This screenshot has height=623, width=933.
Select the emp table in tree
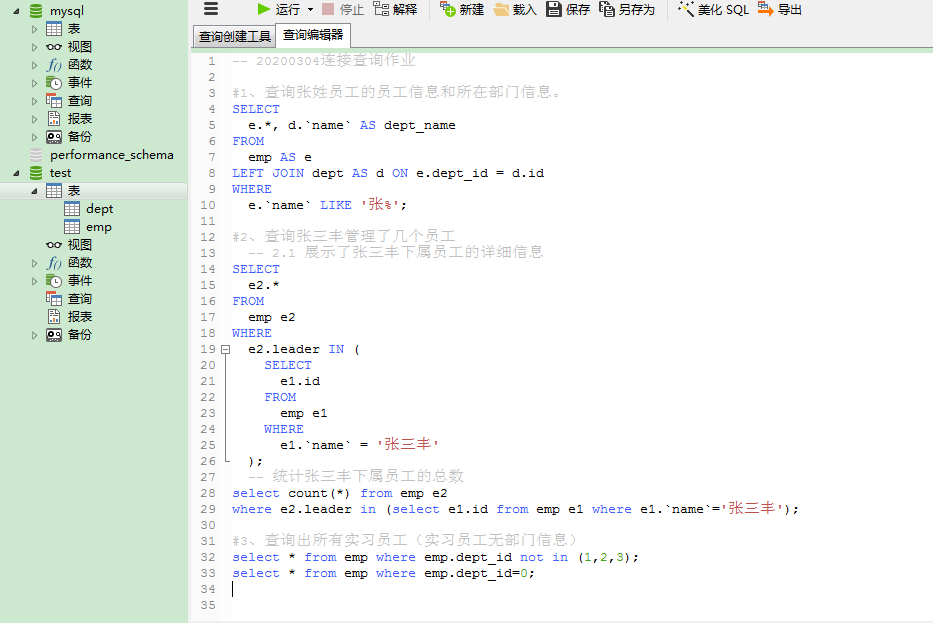(x=98, y=227)
